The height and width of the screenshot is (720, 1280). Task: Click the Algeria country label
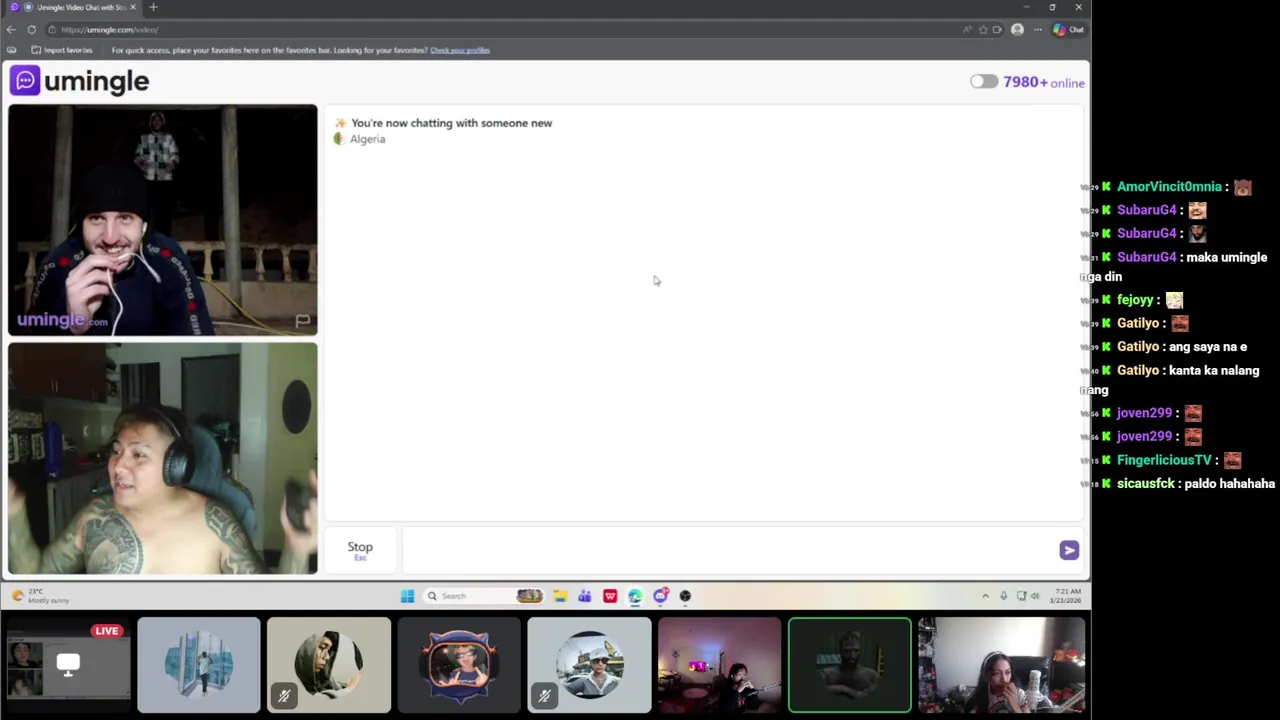pyautogui.click(x=367, y=139)
